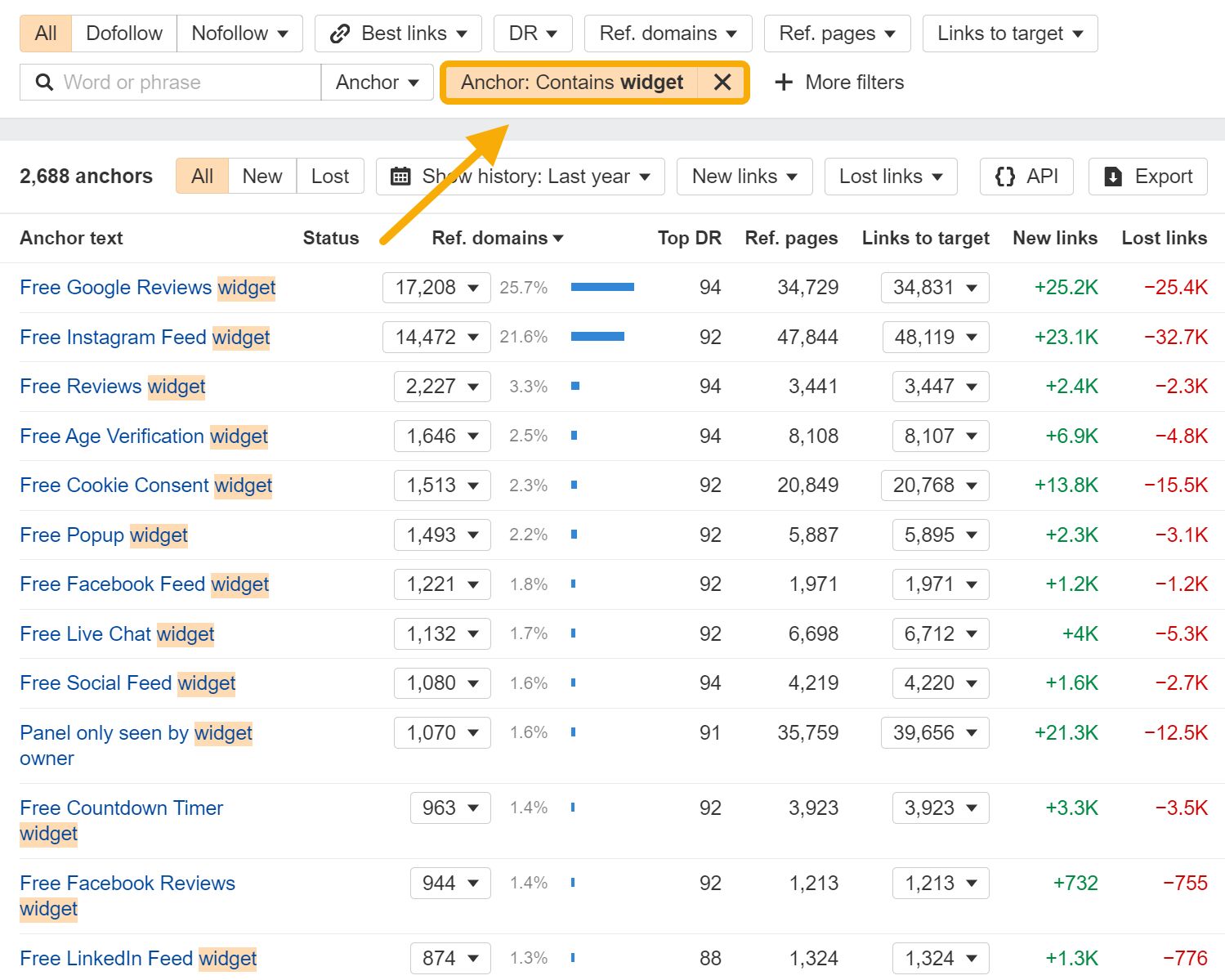Click the search magnifier icon

(42, 82)
